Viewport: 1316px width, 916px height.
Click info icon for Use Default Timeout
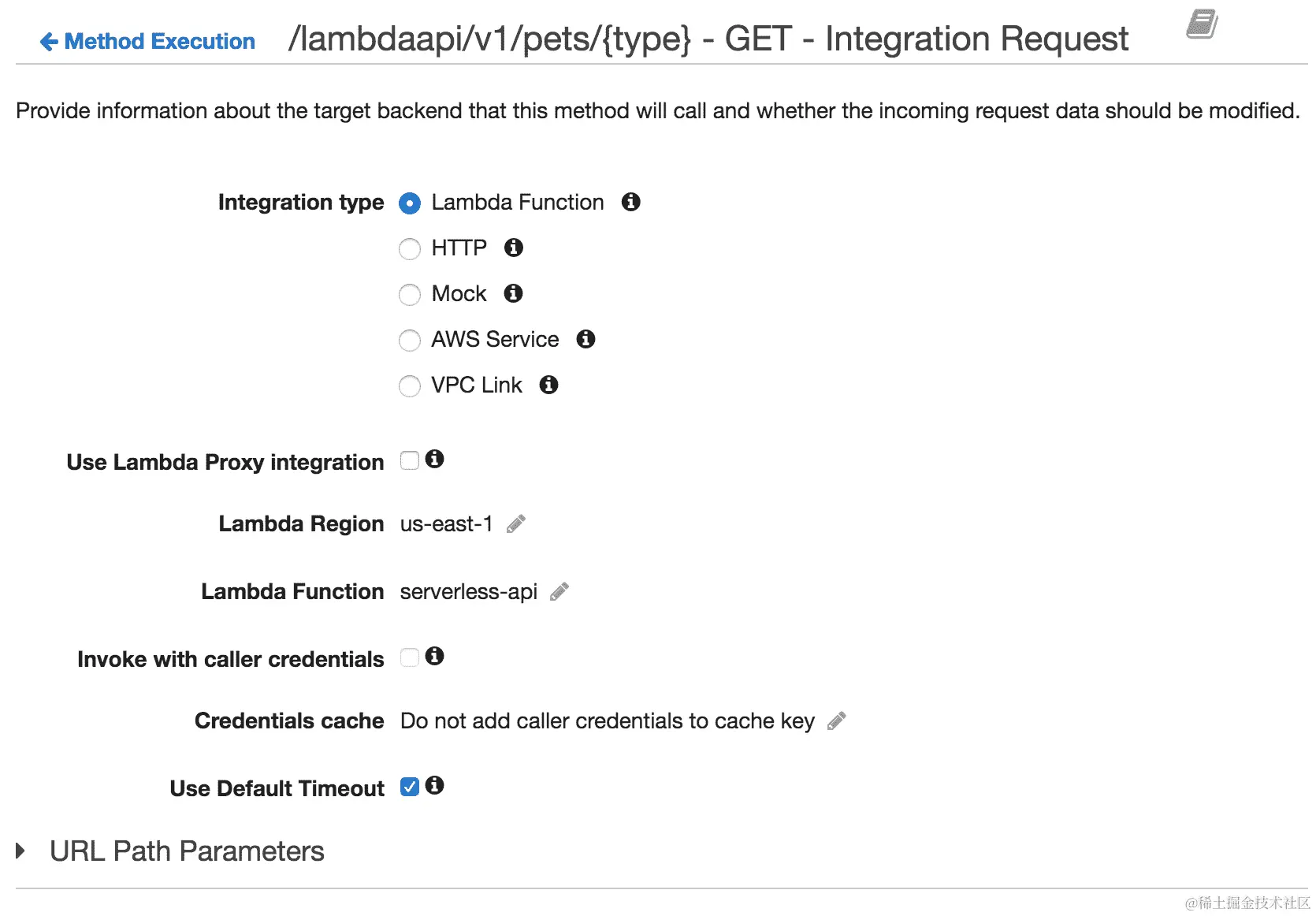tap(434, 785)
